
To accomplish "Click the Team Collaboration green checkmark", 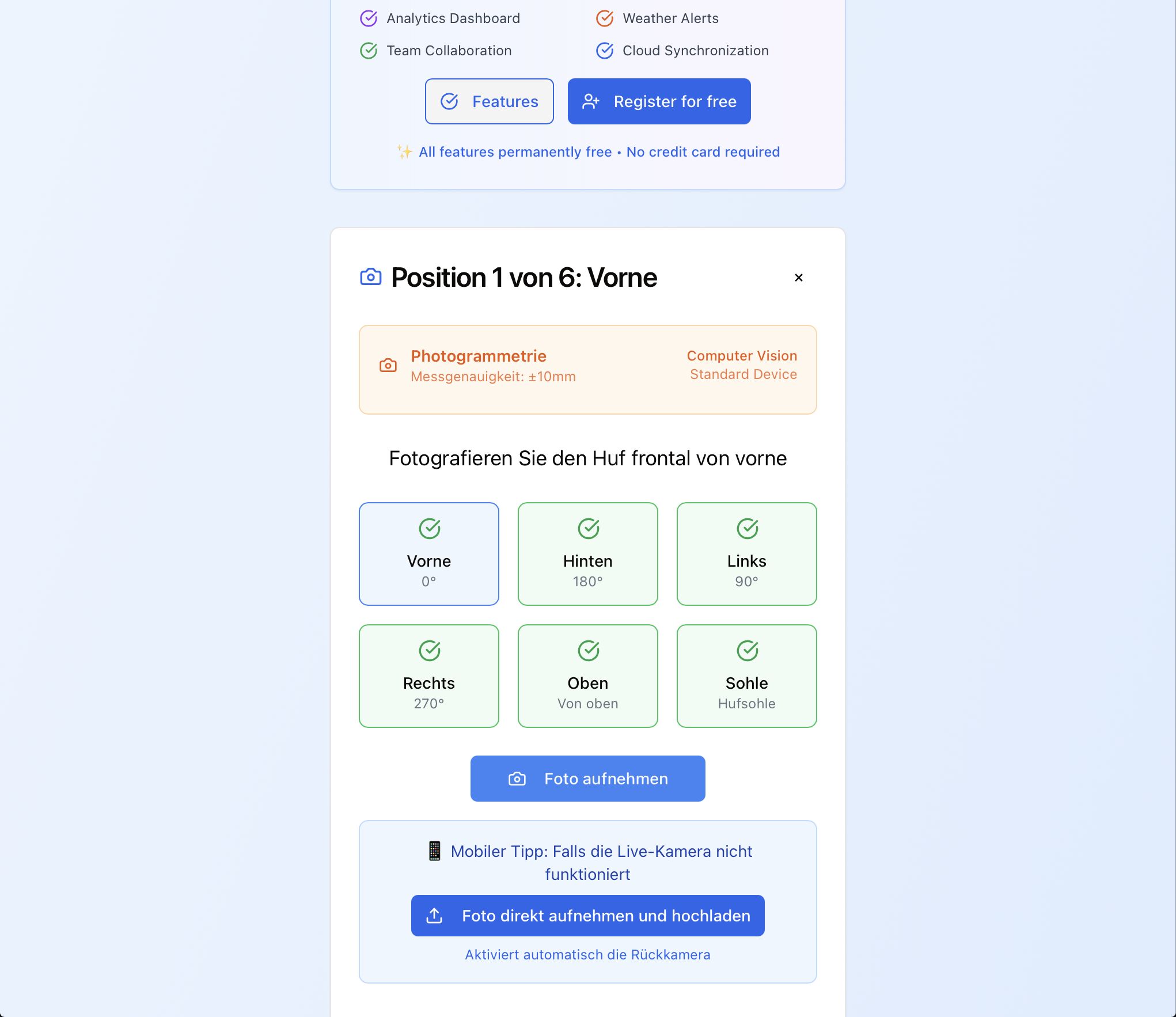I will tap(369, 51).
